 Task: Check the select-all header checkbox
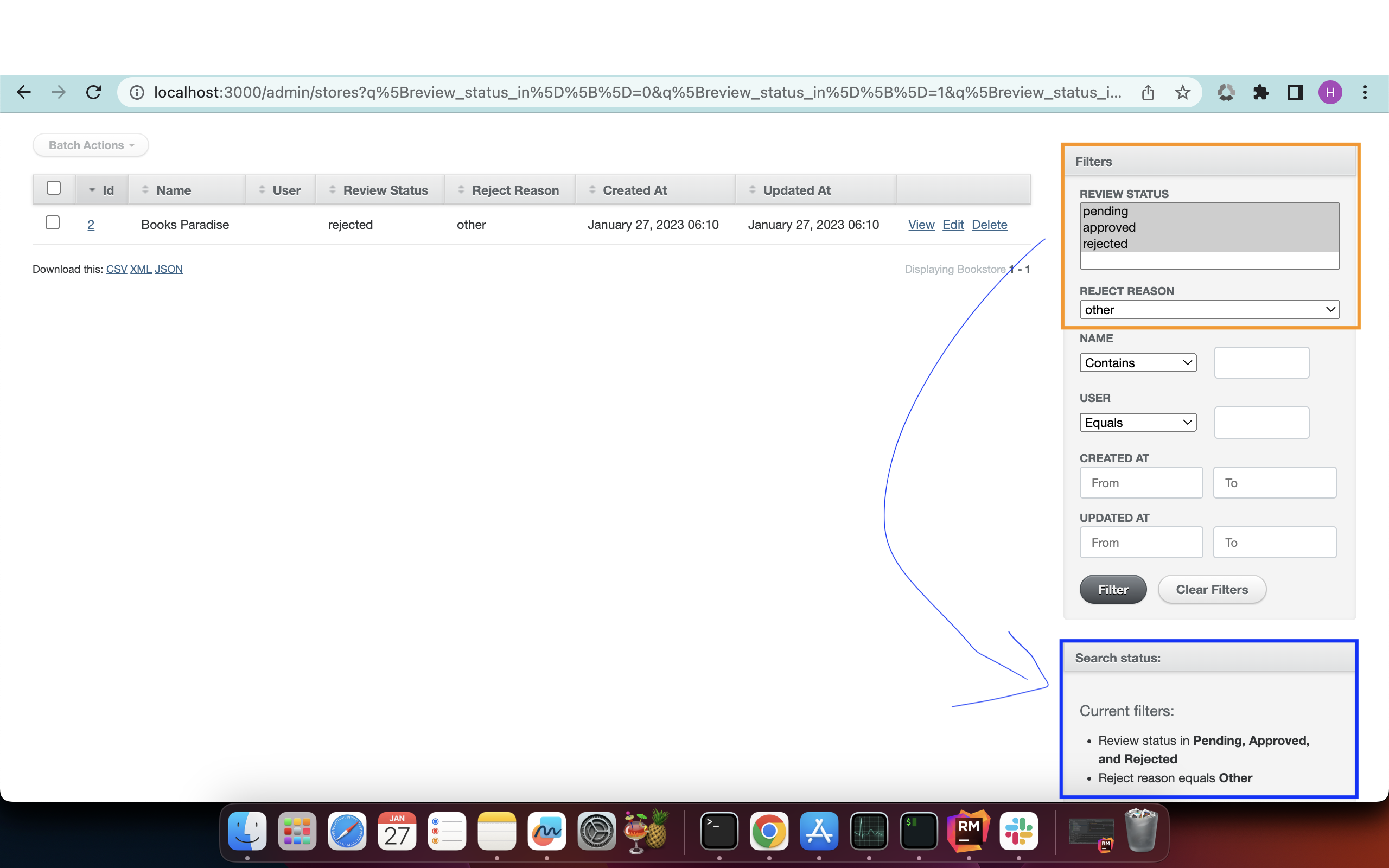point(53,188)
